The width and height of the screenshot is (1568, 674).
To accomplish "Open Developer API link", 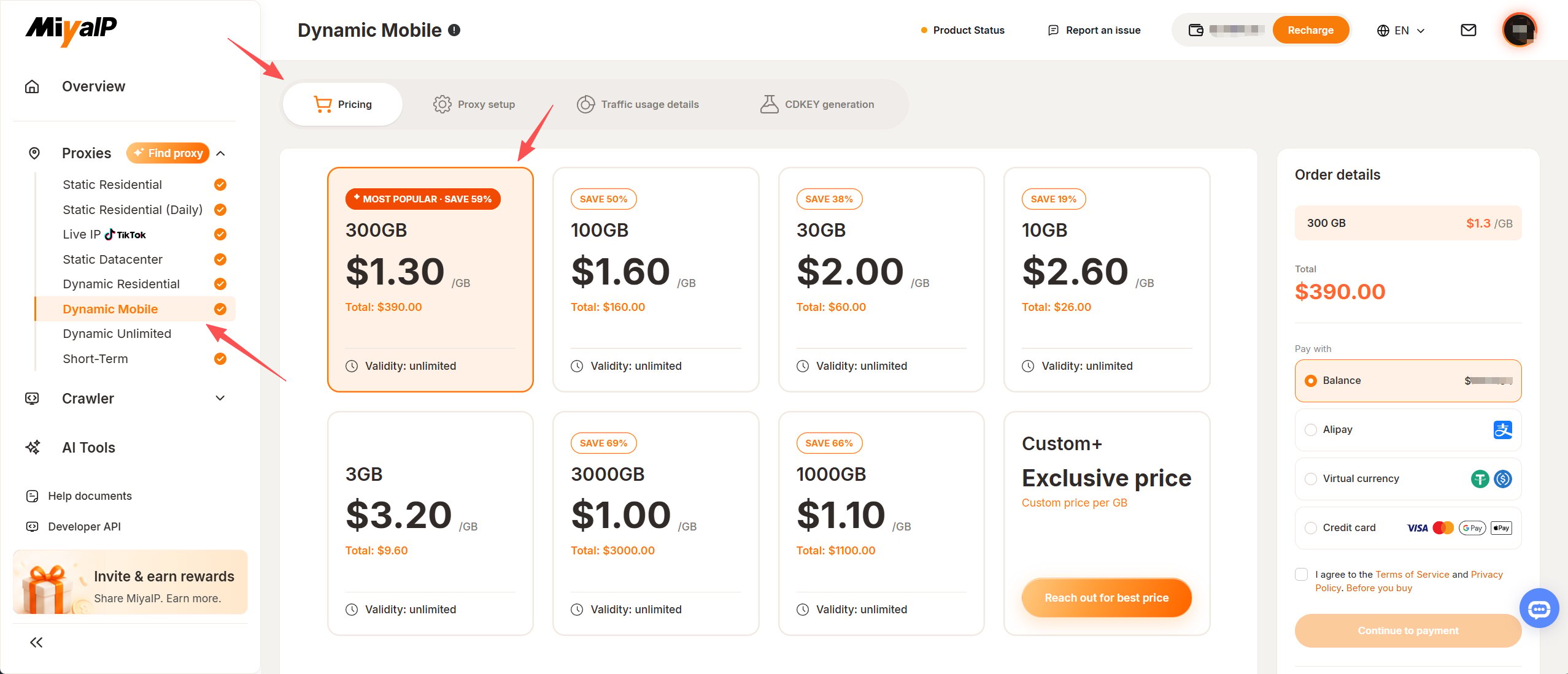I will click(84, 527).
